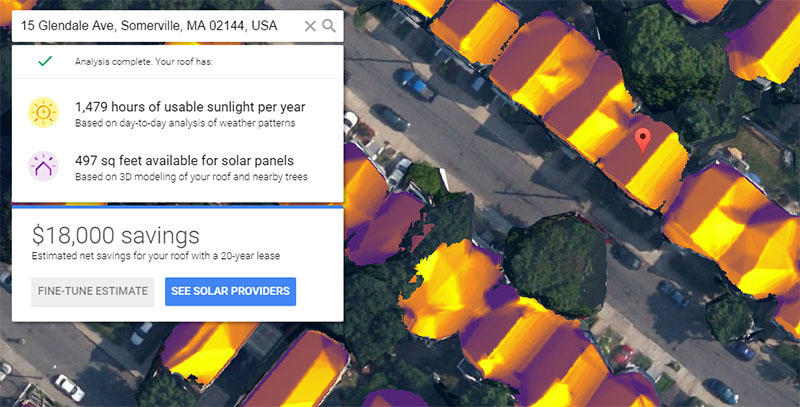
Task: Click the magnifying glass search icon
Action: point(329,26)
